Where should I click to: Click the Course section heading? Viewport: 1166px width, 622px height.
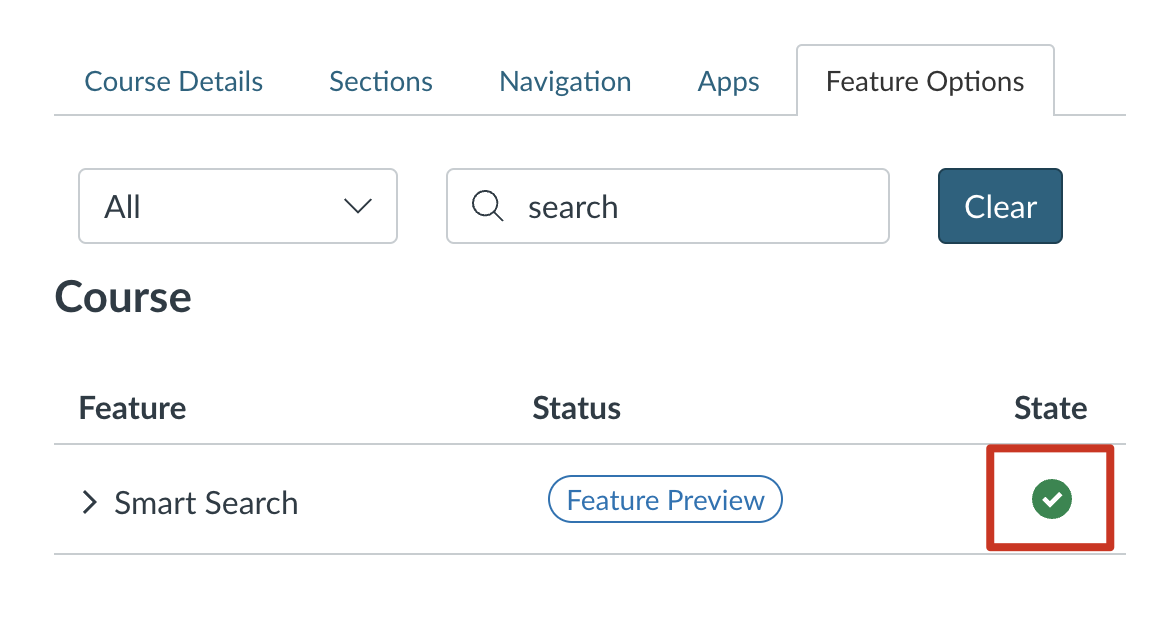(123, 297)
